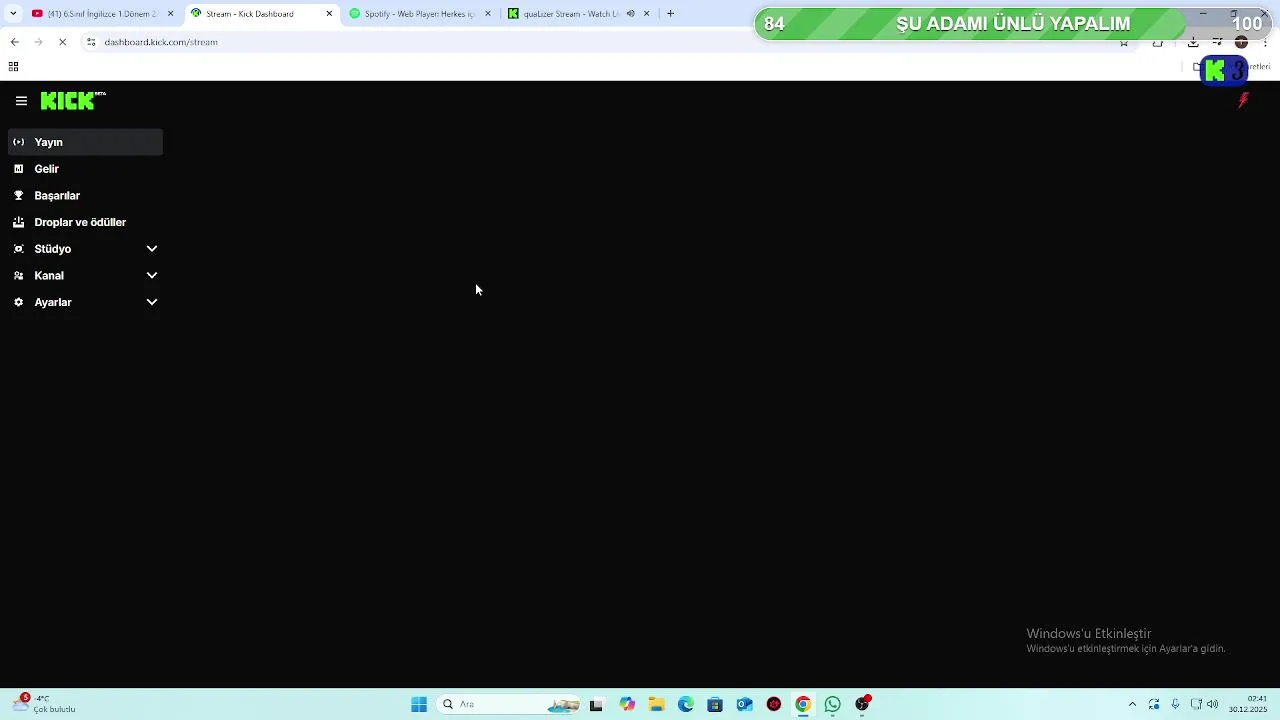Open Microsoft Store from taskbar

tap(715, 704)
